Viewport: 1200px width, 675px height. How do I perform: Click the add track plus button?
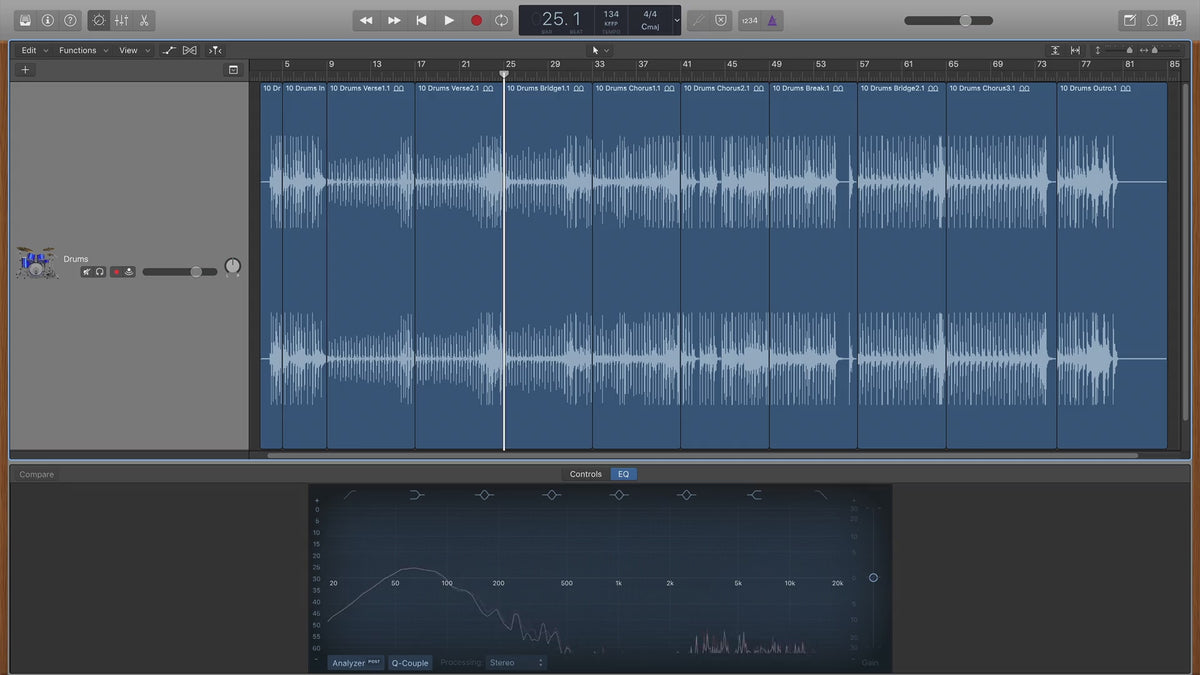pyautogui.click(x=25, y=70)
